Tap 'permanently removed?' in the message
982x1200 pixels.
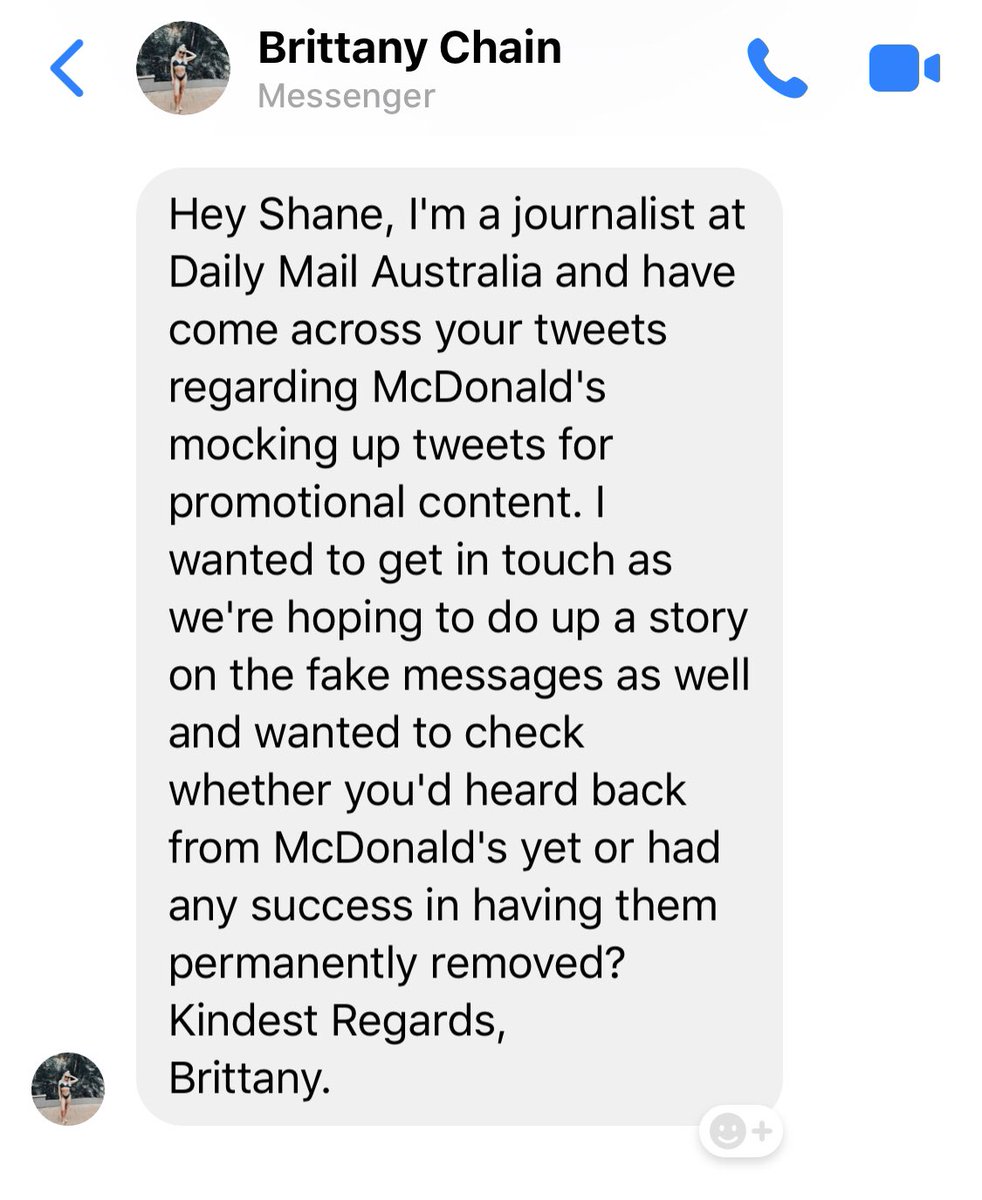pyautogui.click(x=397, y=964)
